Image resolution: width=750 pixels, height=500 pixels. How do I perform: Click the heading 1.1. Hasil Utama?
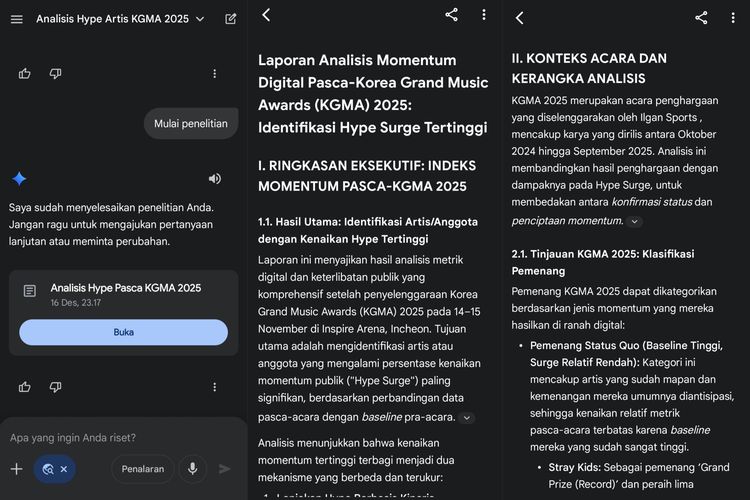click(x=368, y=230)
